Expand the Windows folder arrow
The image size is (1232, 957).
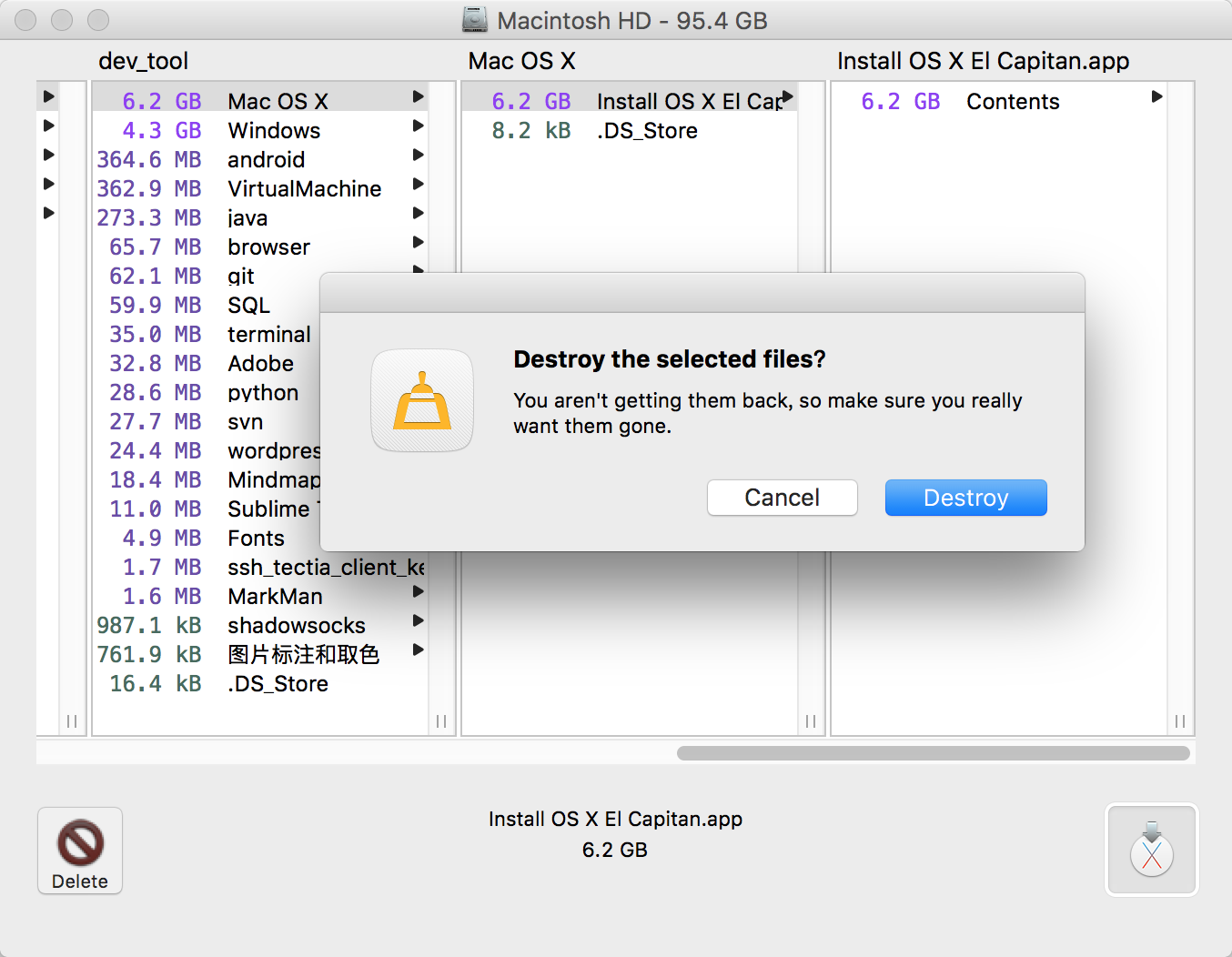point(419,126)
